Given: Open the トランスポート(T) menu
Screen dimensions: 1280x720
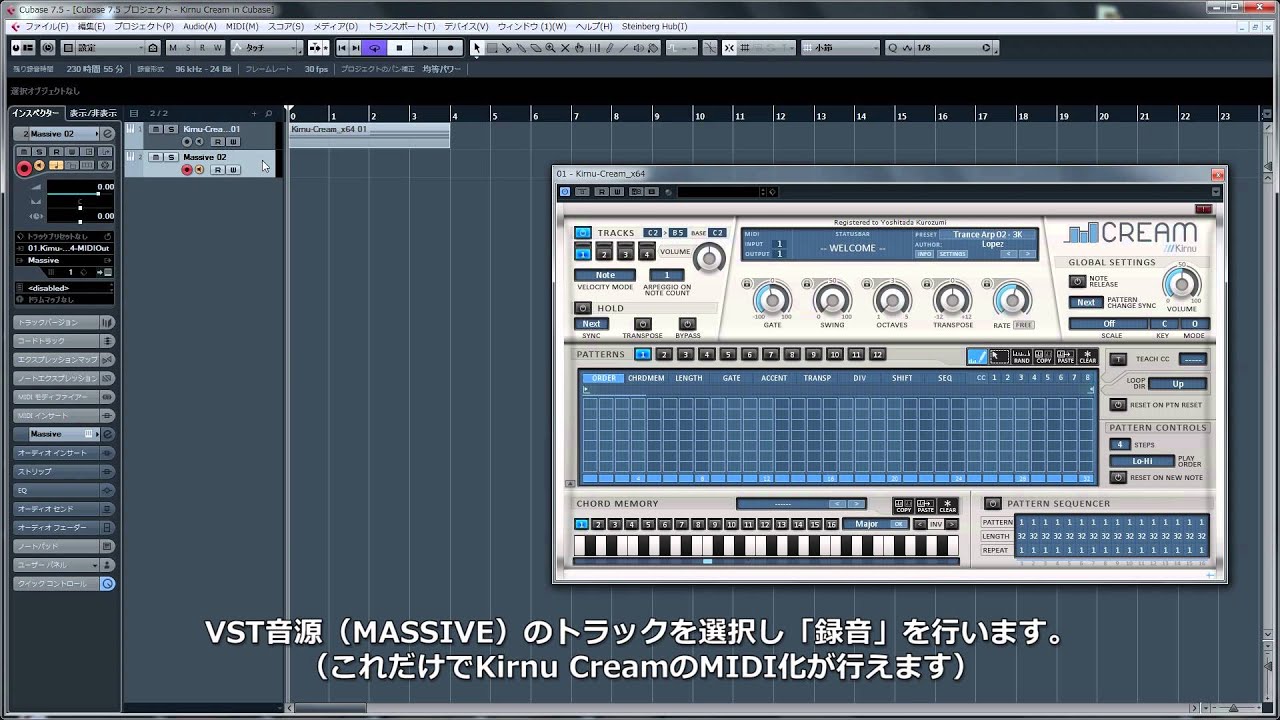Looking at the screenshot, I should 401,26.
